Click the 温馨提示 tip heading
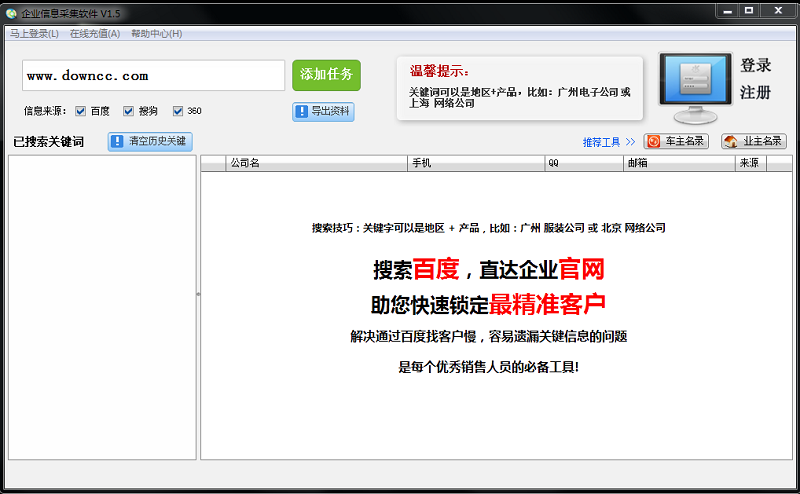This screenshot has height=494, width=800. [439, 71]
